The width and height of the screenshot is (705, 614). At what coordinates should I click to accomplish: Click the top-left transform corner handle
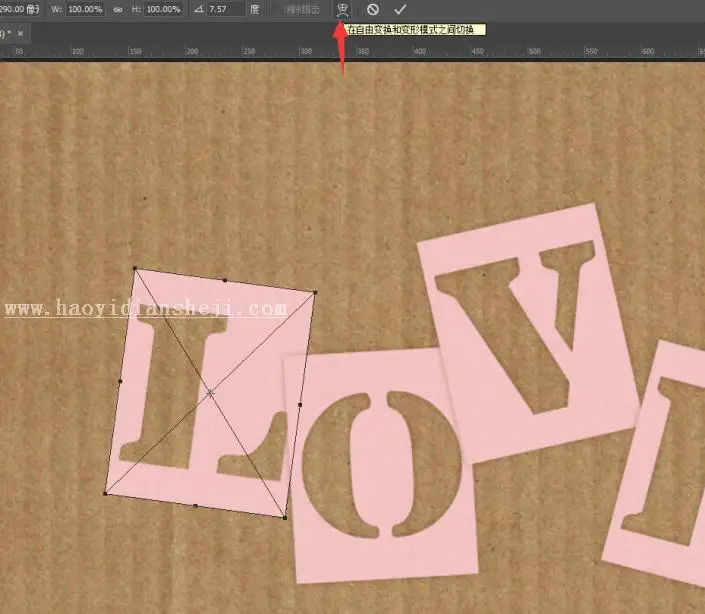[x=135, y=268]
